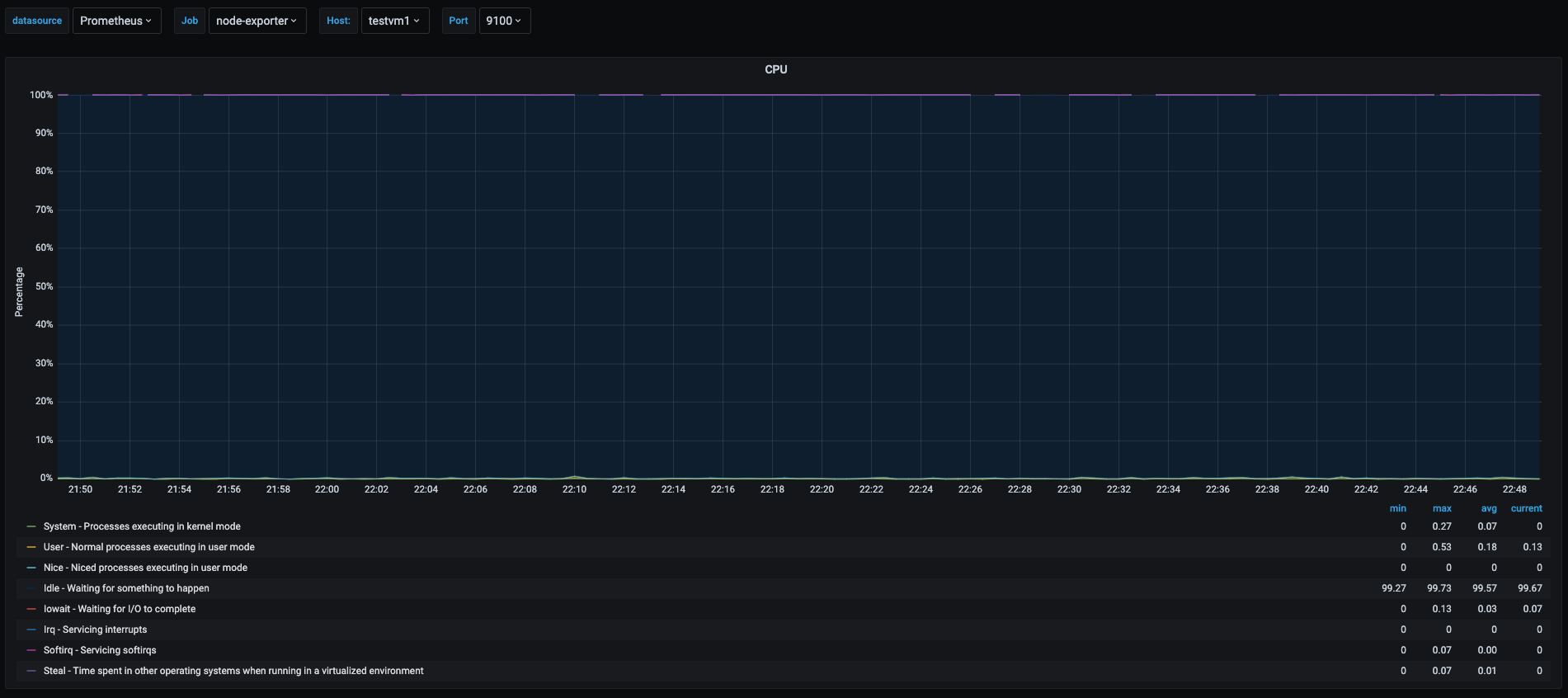
Task: Toggle the Steal series legend label
Action: pyautogui.click(x=233, y=671)
